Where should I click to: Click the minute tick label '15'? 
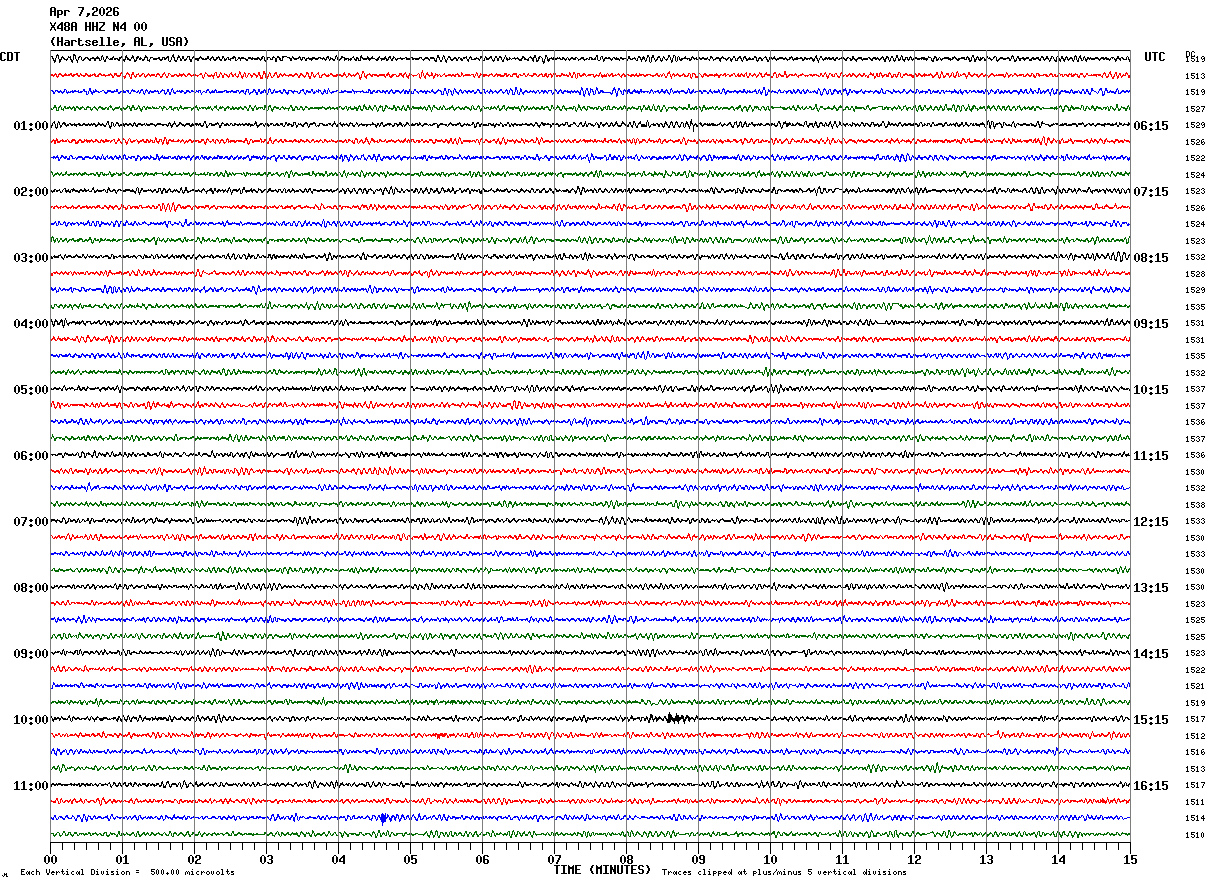pos(1130,859)
